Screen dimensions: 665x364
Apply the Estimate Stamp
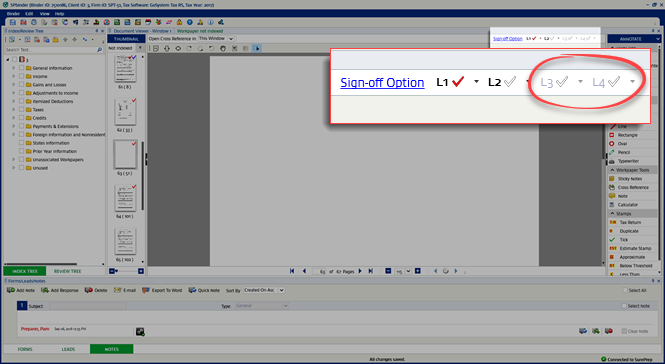pyautogui.click(x=635, y=249)
